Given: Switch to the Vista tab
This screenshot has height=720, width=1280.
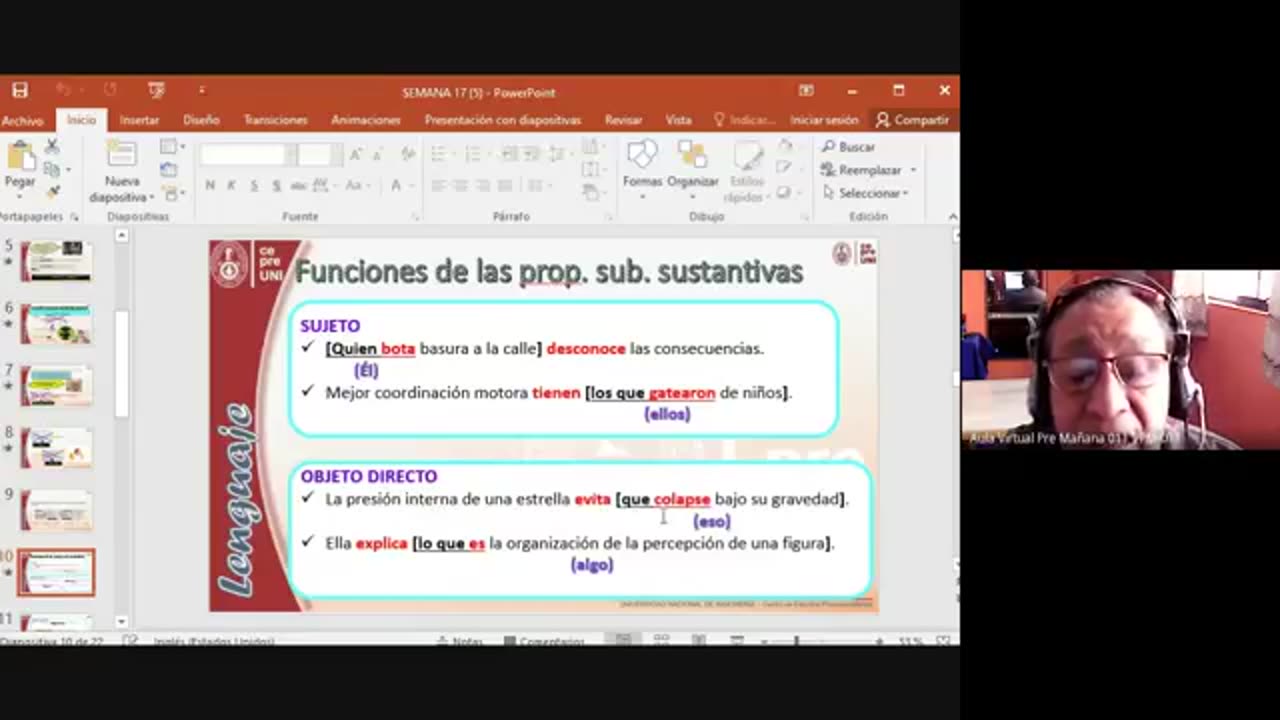Looking at the screenshot, I should (x=678, y=120).
